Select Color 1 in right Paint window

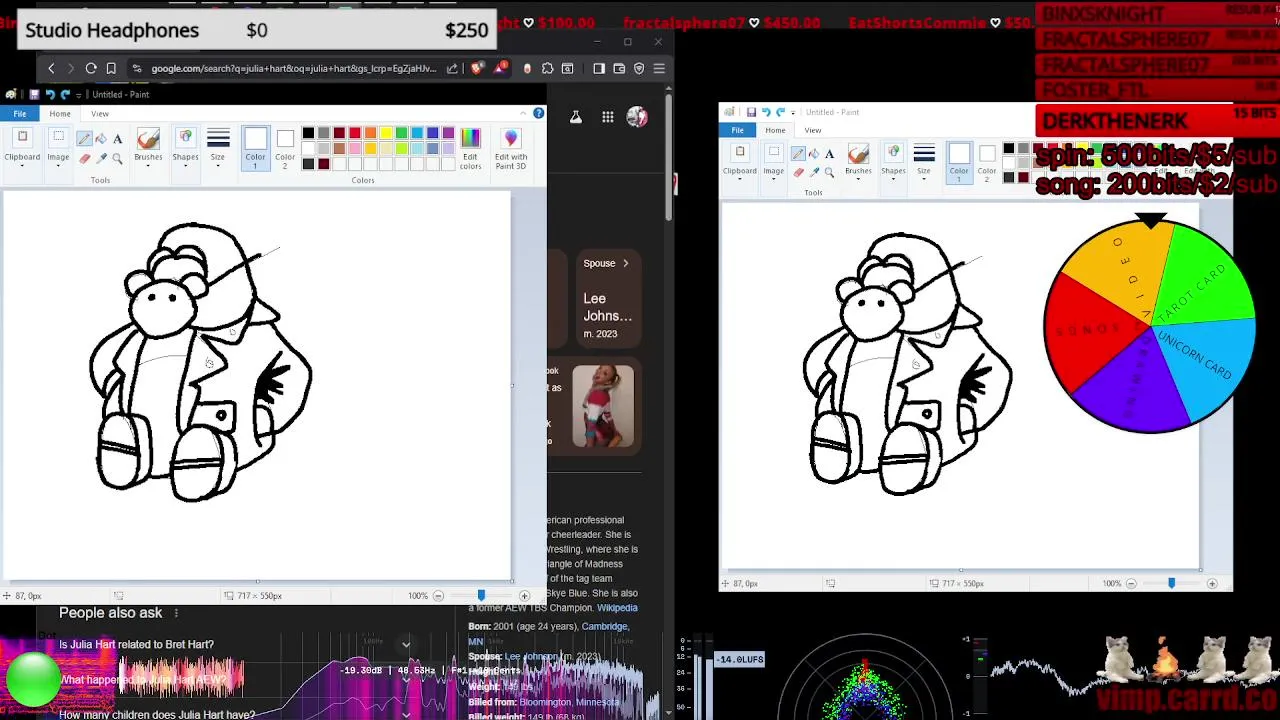(959, 162)
